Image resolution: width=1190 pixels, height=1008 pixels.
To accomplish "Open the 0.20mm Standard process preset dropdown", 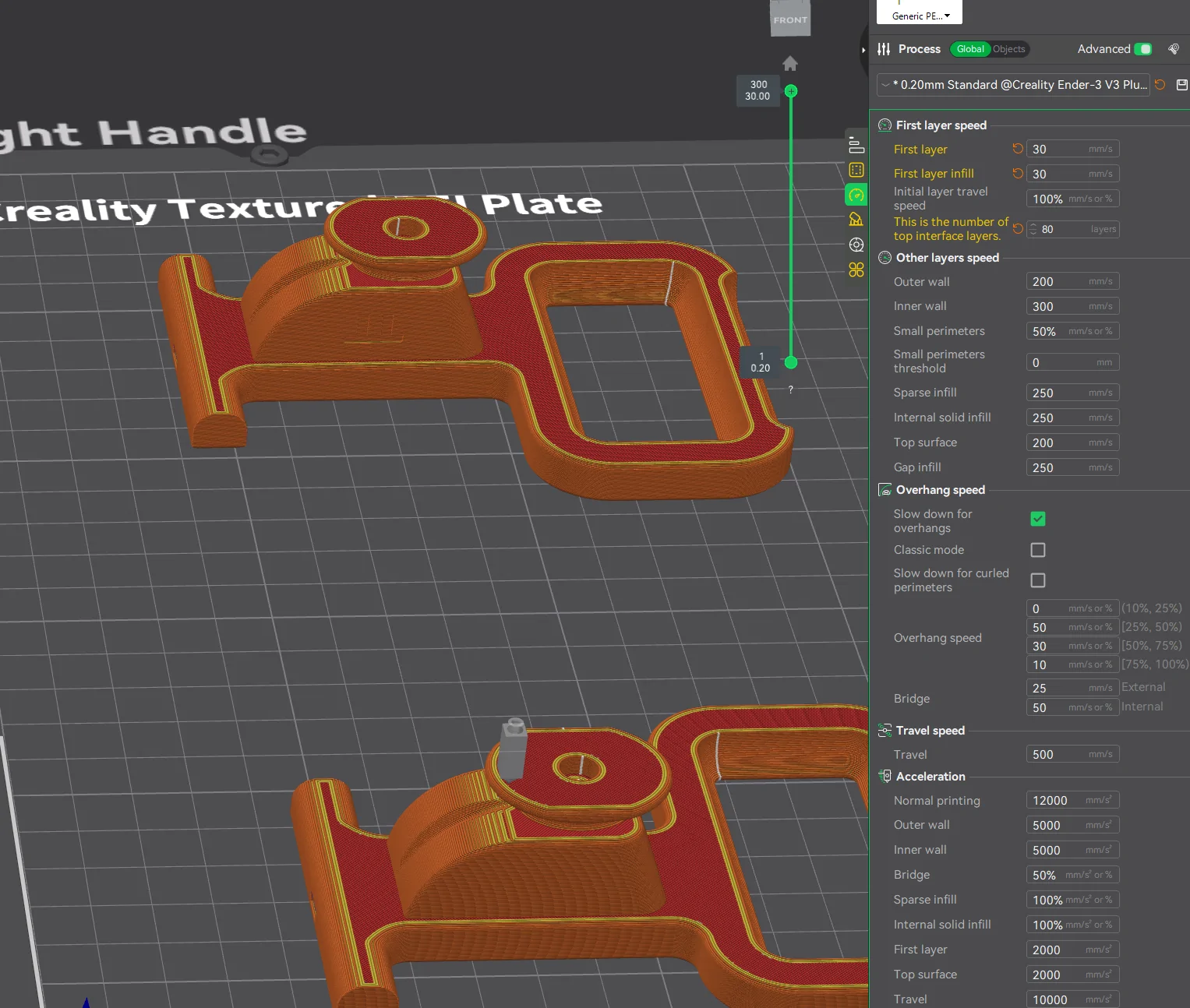I will click(1014, 84).
